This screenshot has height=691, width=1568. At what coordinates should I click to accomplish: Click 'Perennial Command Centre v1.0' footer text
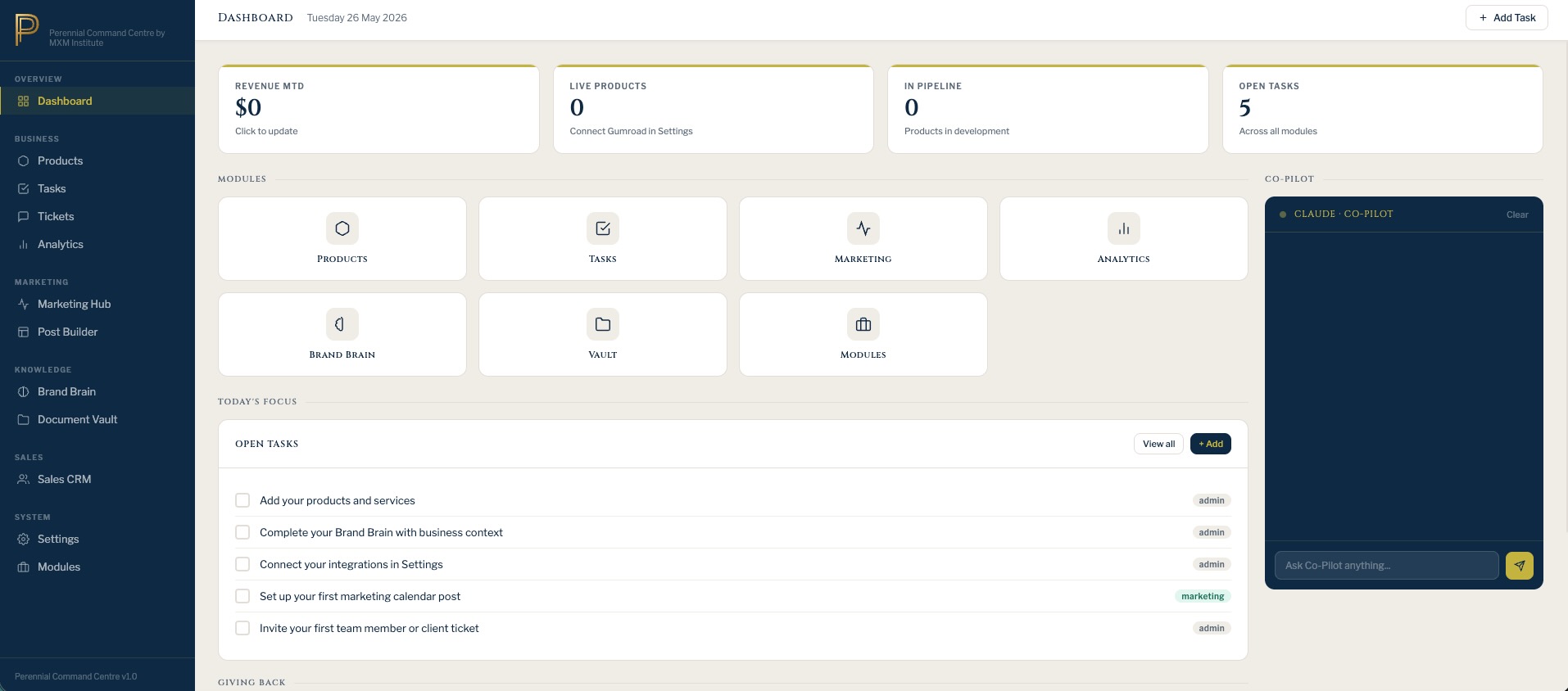pyautogui.click(x=76, y=676)
